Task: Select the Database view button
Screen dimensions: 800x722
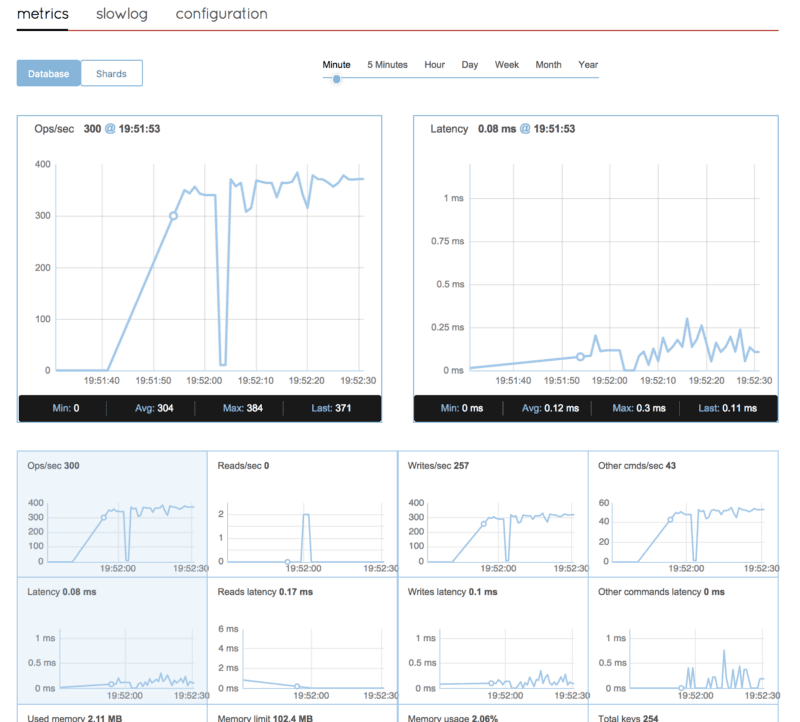Action: point(48,73)
